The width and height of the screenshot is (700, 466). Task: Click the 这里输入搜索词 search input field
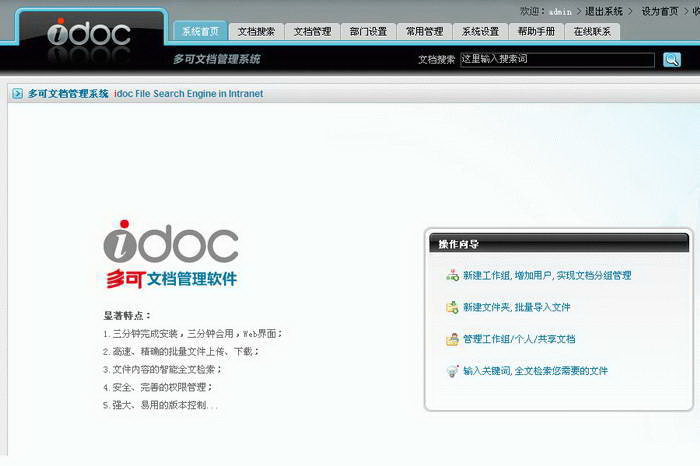557,59
